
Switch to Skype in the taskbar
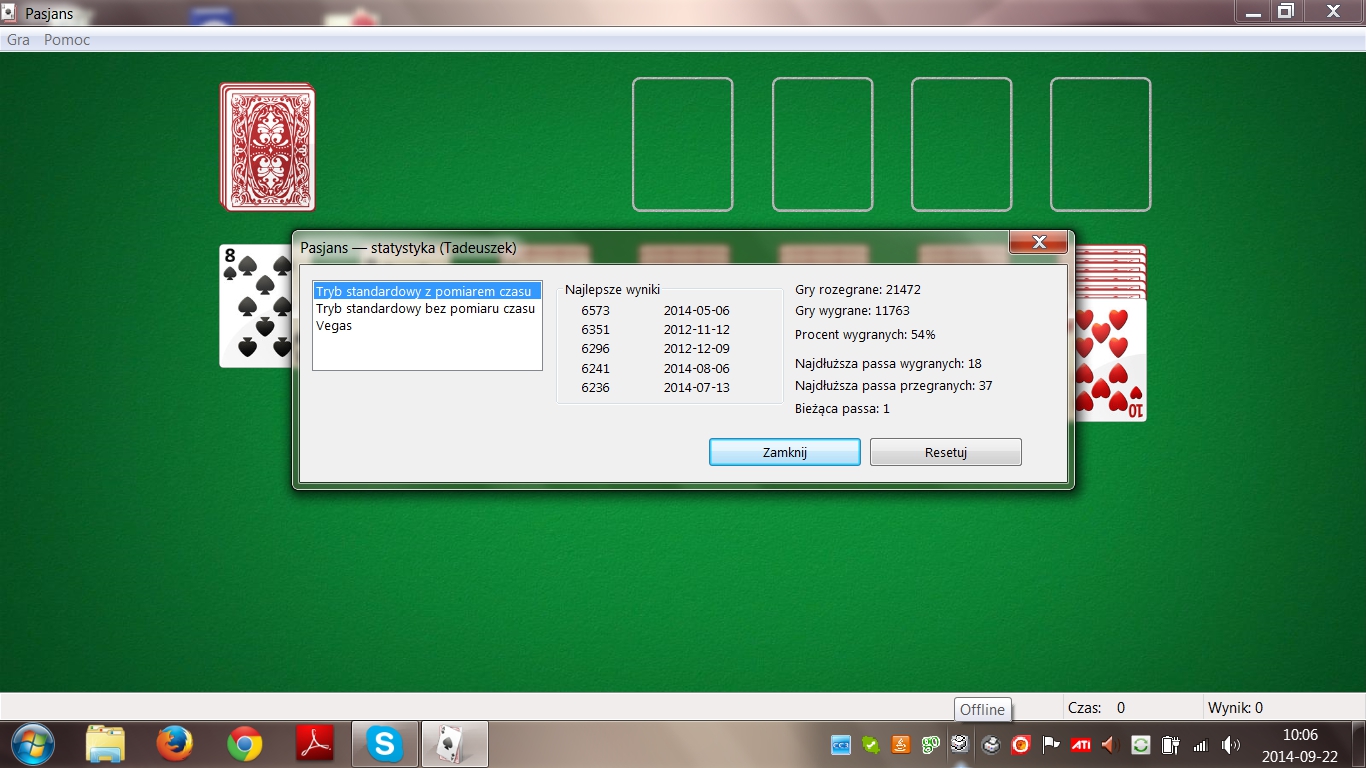tap(384, 744)
